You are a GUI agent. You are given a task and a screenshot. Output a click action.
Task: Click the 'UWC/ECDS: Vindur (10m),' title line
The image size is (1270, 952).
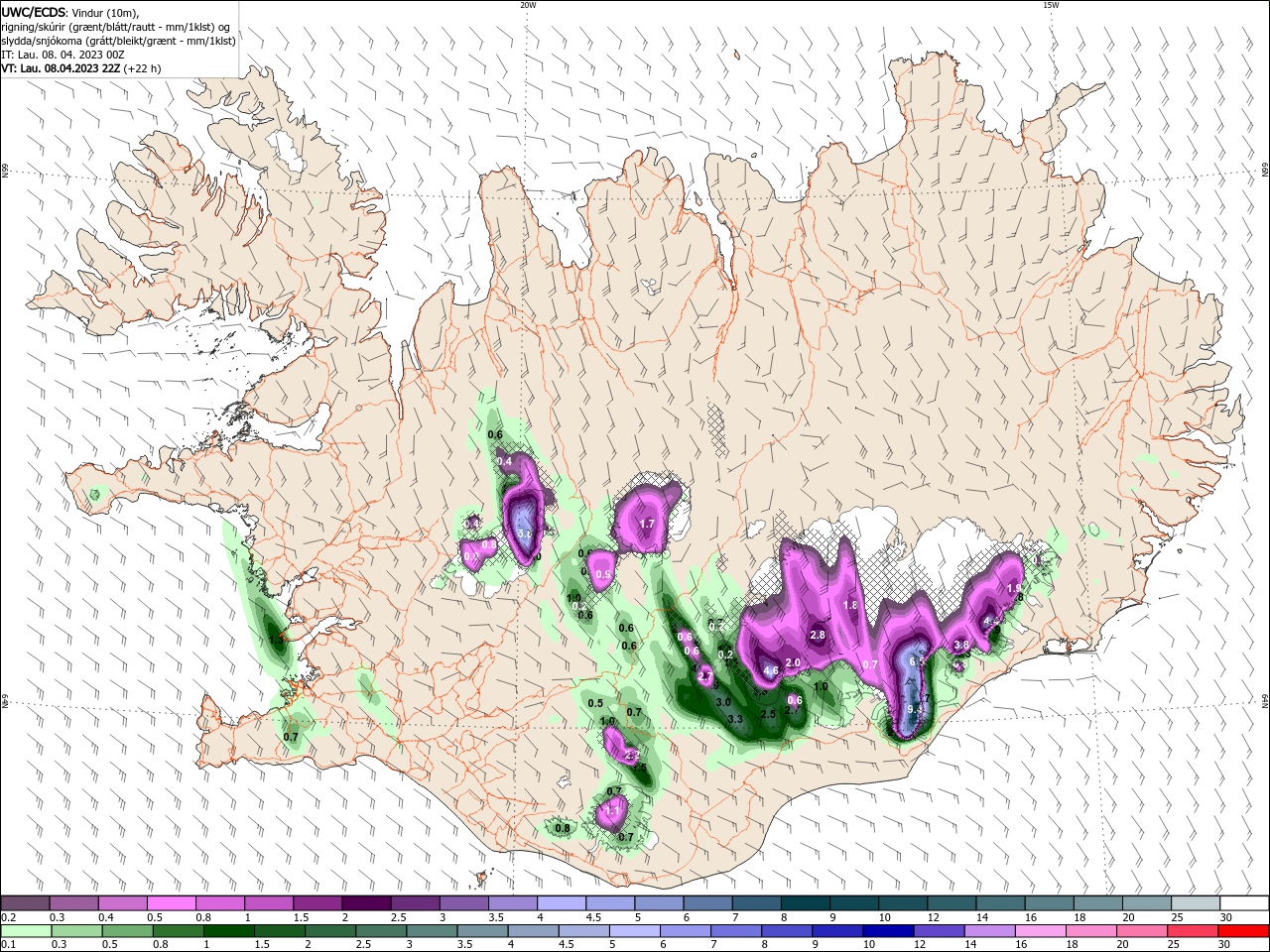point(70,12)
